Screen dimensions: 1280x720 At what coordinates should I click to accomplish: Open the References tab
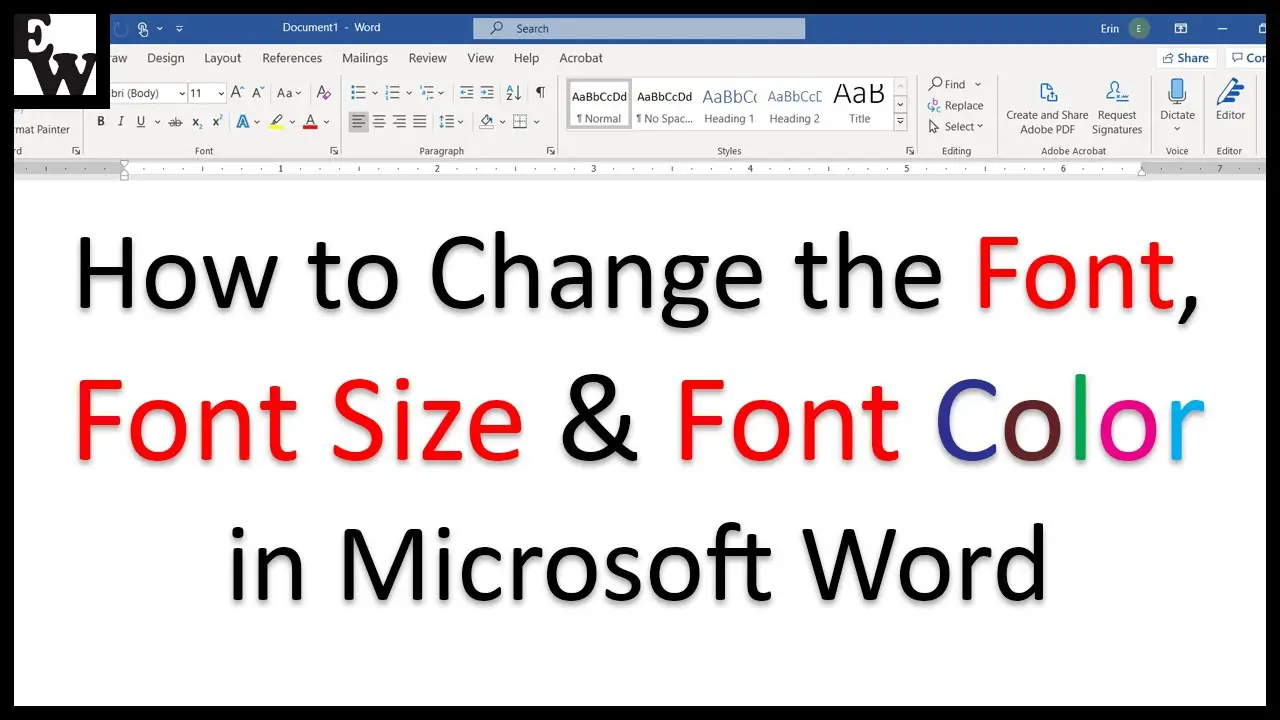tap(292, 58)
